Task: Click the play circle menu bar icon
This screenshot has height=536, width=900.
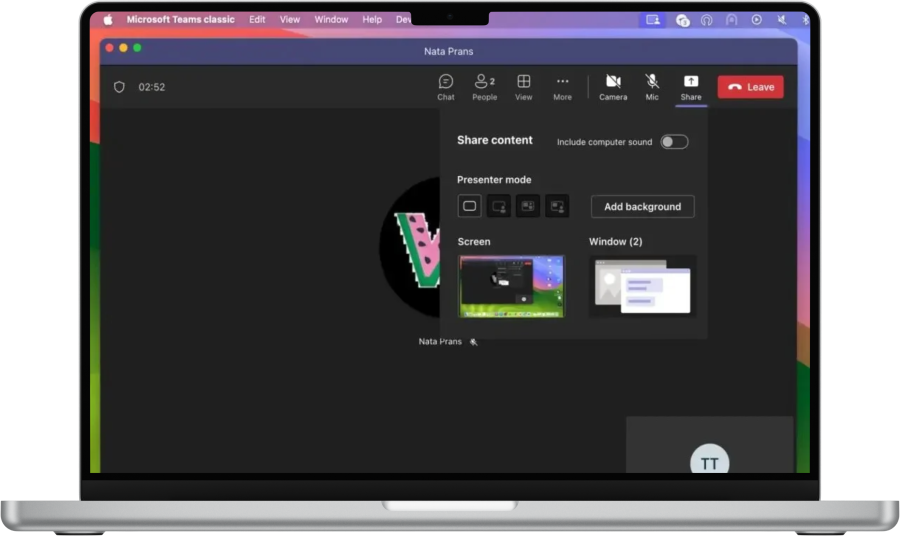Action: (x=757, y=20)
